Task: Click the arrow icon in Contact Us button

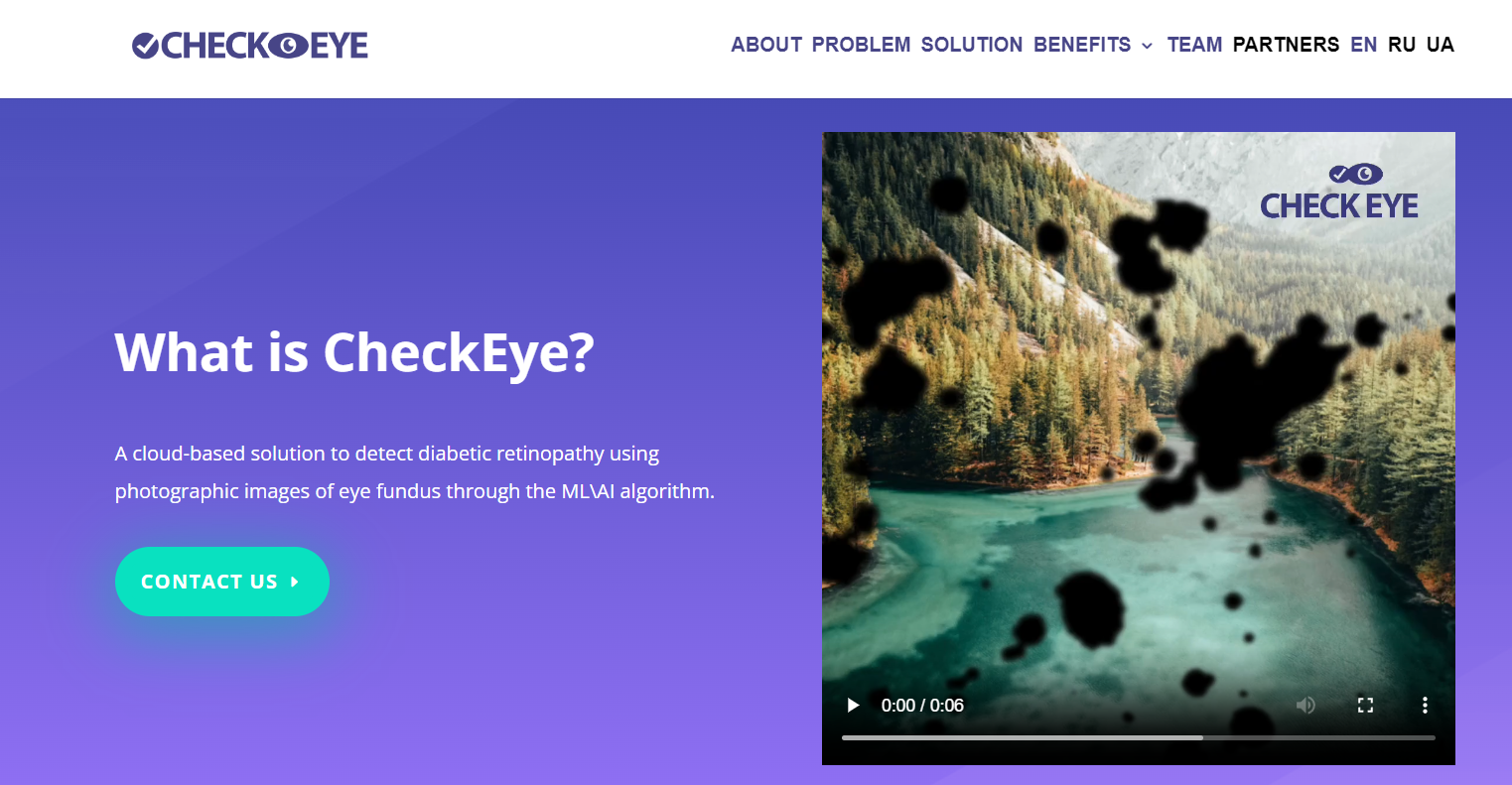Action: (x=295, y=582)
